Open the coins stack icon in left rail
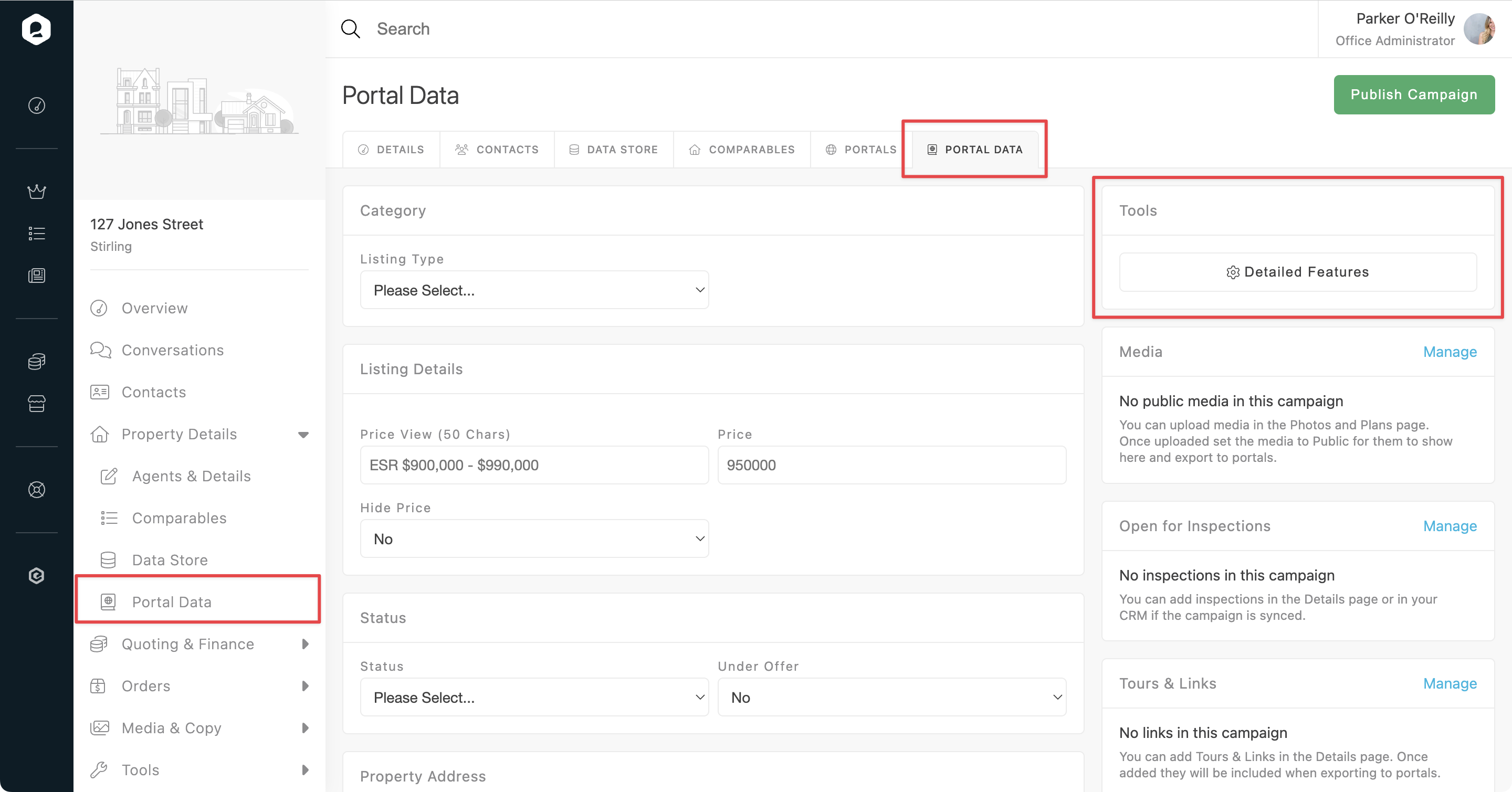1512x792 pixels. (x=36, y=362)
